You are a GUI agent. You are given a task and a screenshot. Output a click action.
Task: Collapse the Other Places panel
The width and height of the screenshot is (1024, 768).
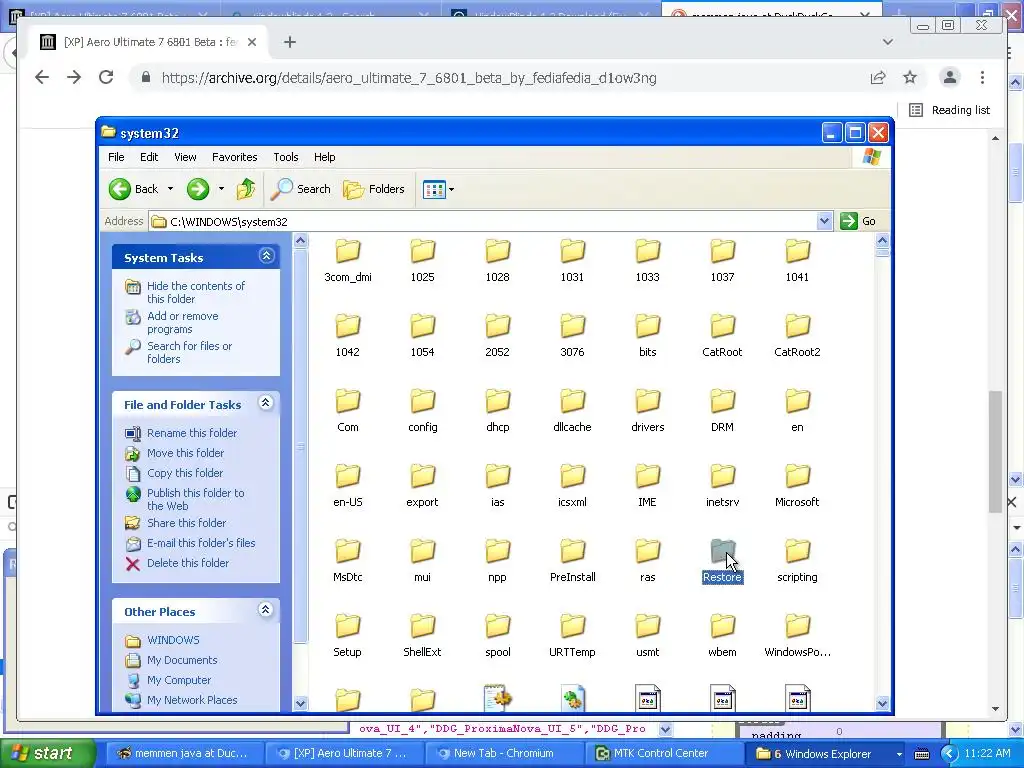(x=266, y=610)
